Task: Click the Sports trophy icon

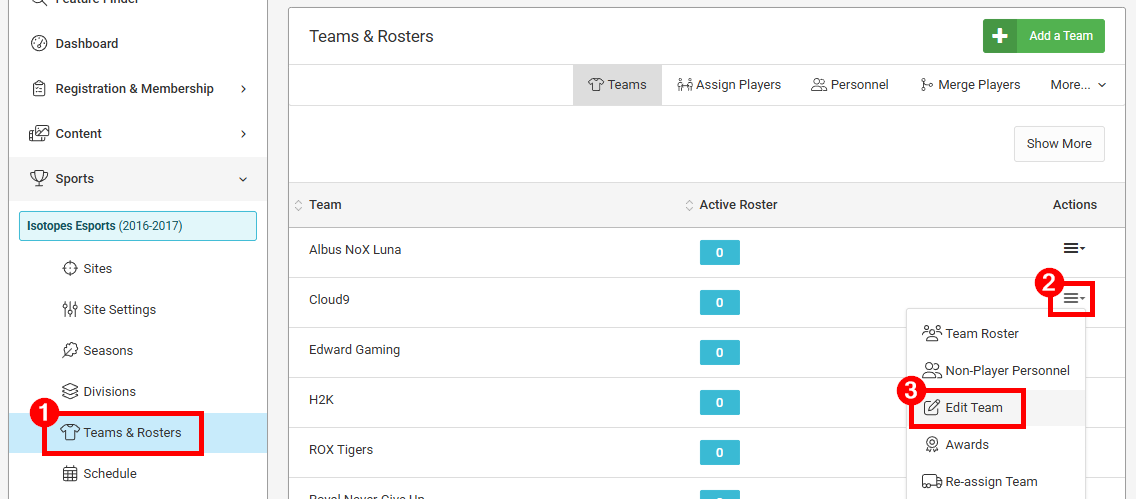Action: [38, 178]
